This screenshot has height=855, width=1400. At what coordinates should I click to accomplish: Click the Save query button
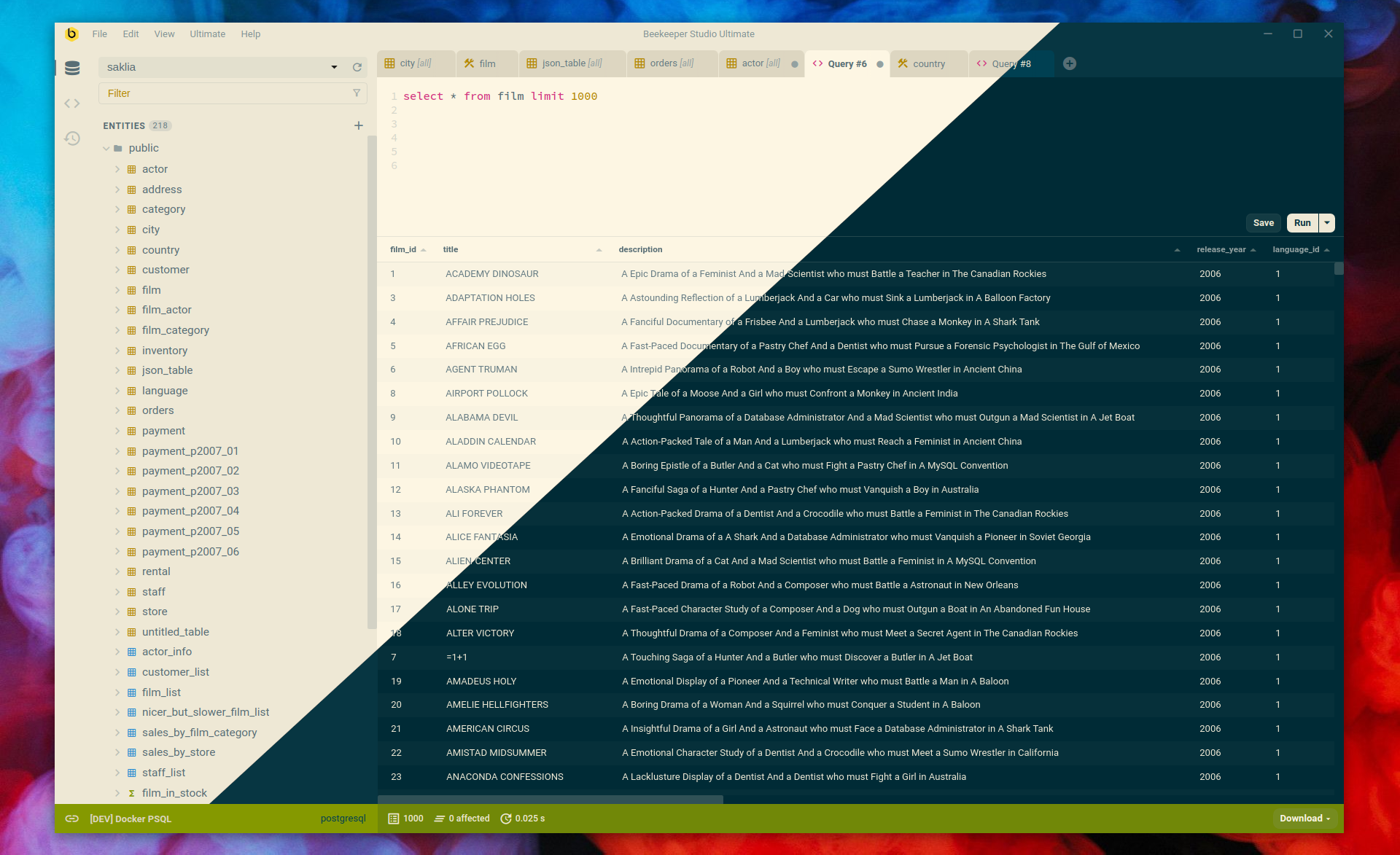click(x=1263, y=222)
